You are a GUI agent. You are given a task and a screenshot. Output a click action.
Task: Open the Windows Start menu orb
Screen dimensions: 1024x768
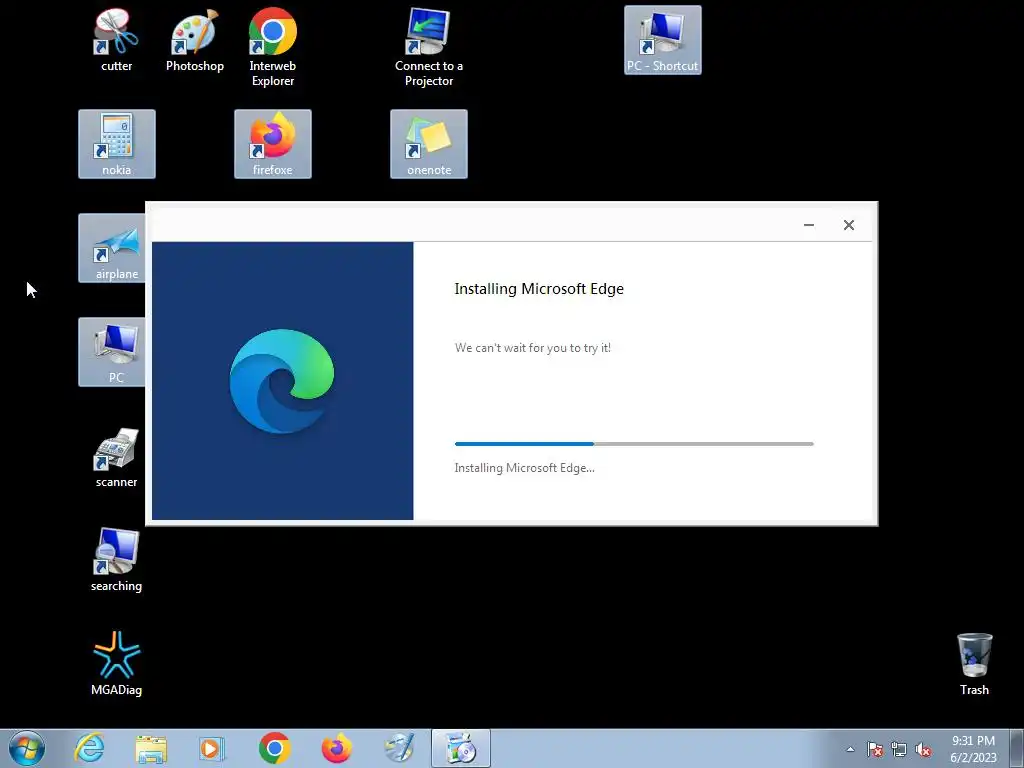tap(27, 748)
